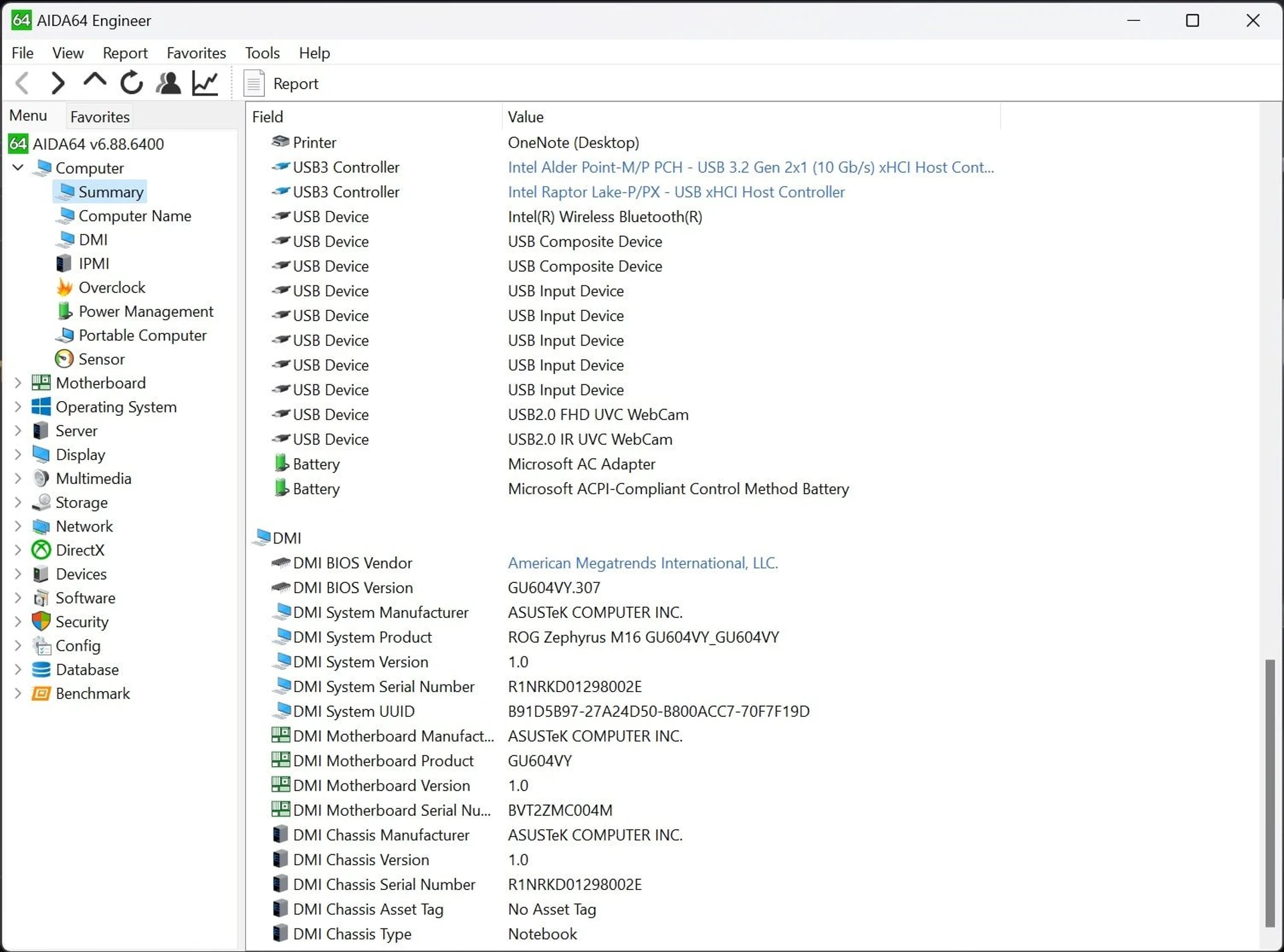Viewport: 1284px width, 952px height.
Task: Select the DMI item under Computer
Action: pyautogui.click(x=93, y=240)
